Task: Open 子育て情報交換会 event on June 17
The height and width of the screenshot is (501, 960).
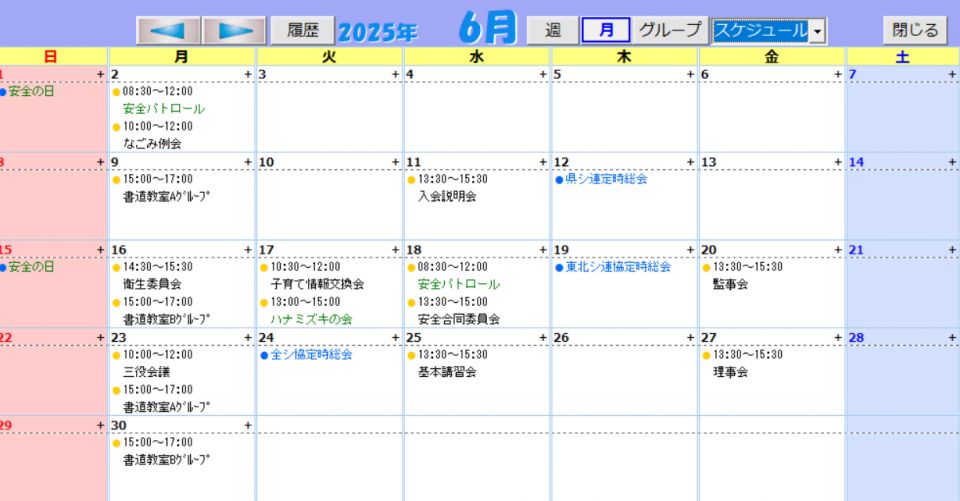Action: point(317,284)
